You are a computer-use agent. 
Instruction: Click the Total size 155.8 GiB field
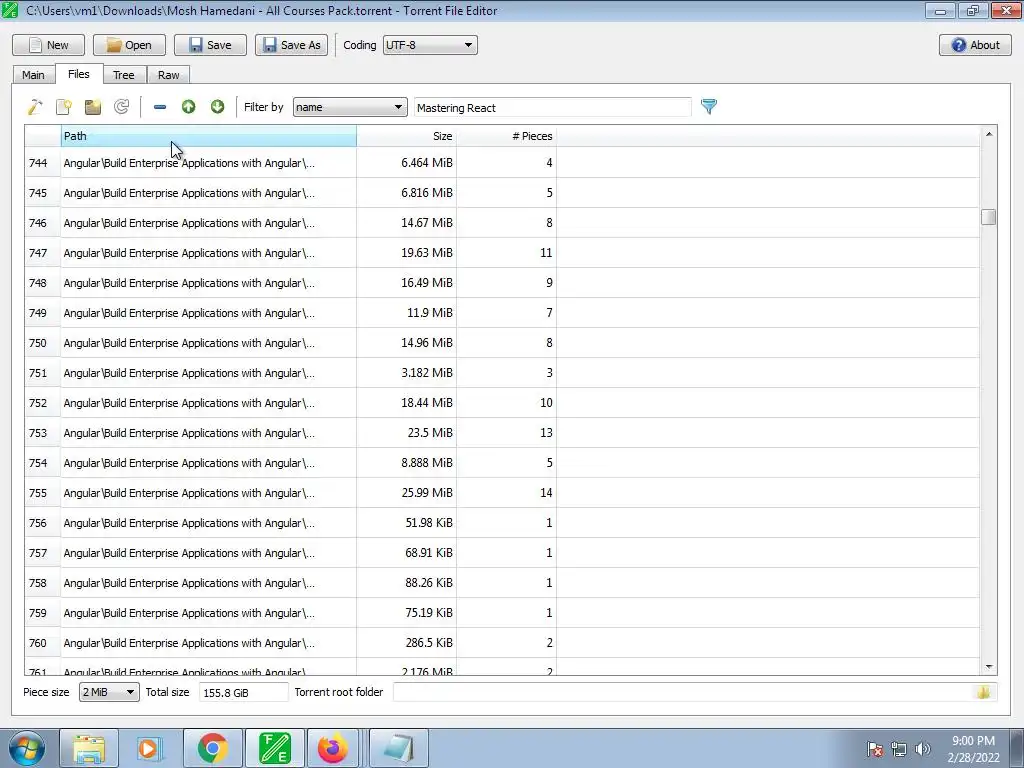point(243,692)
